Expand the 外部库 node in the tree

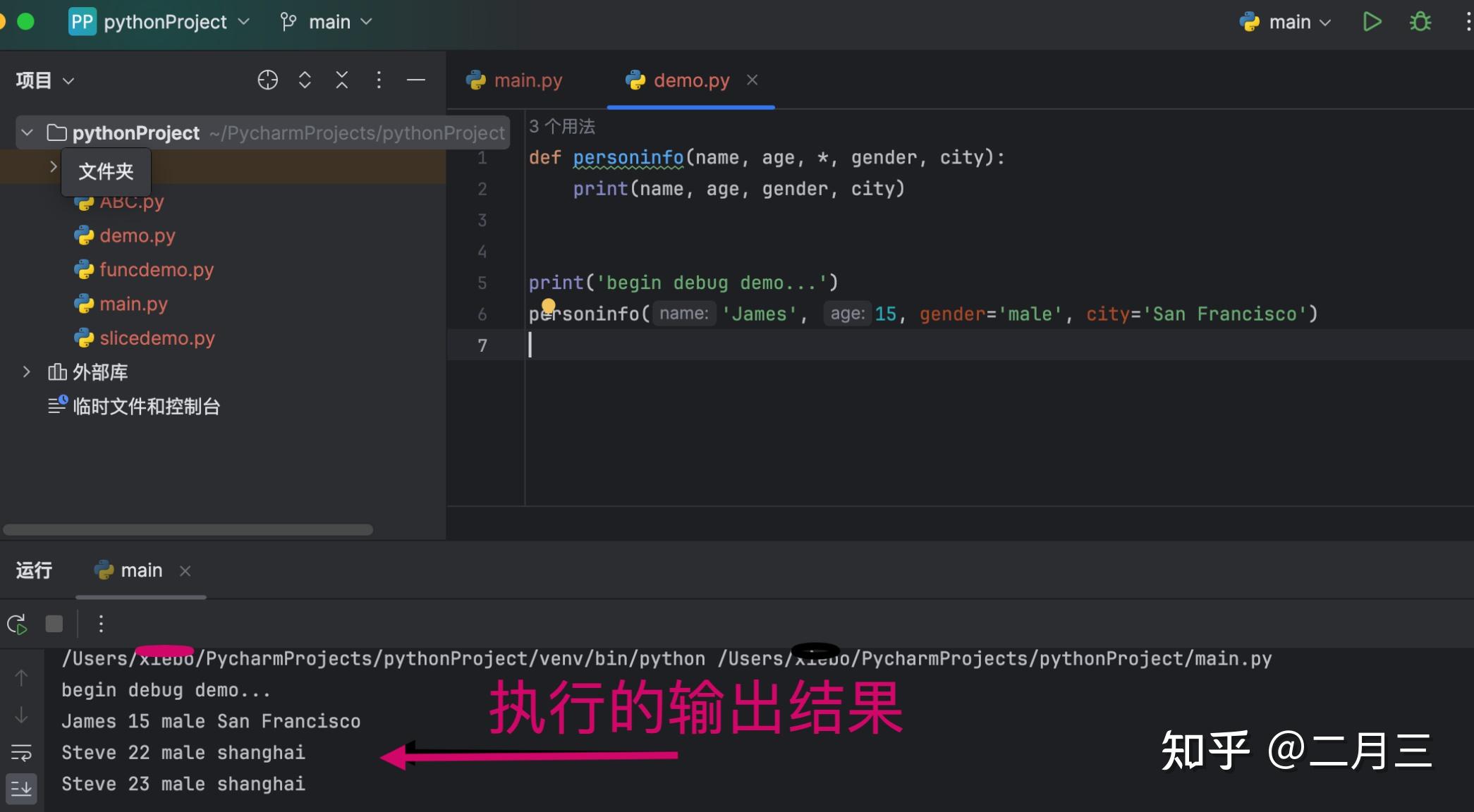pyautogui.click(x=27, y=372)
